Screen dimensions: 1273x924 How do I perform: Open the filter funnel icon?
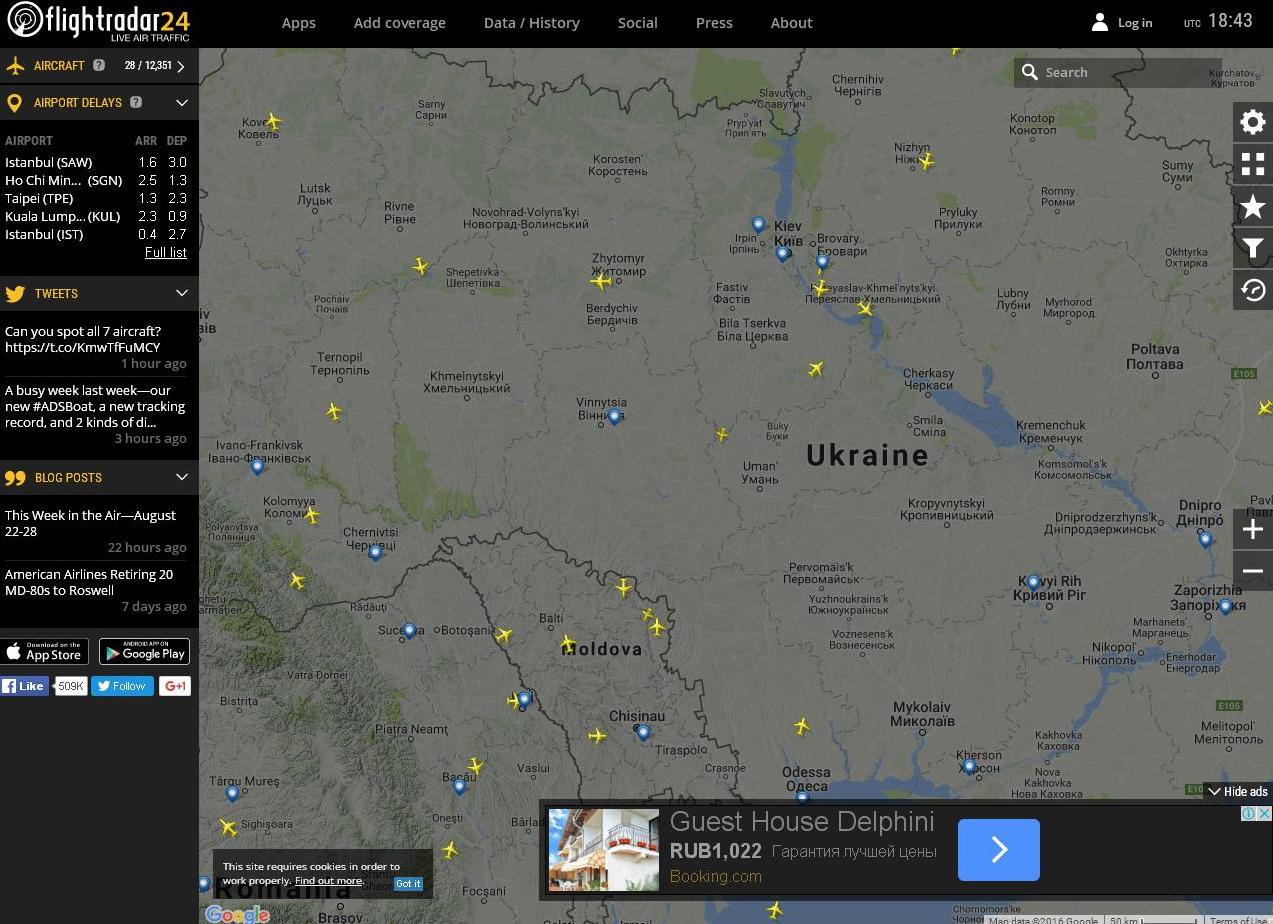(1252, 248)
